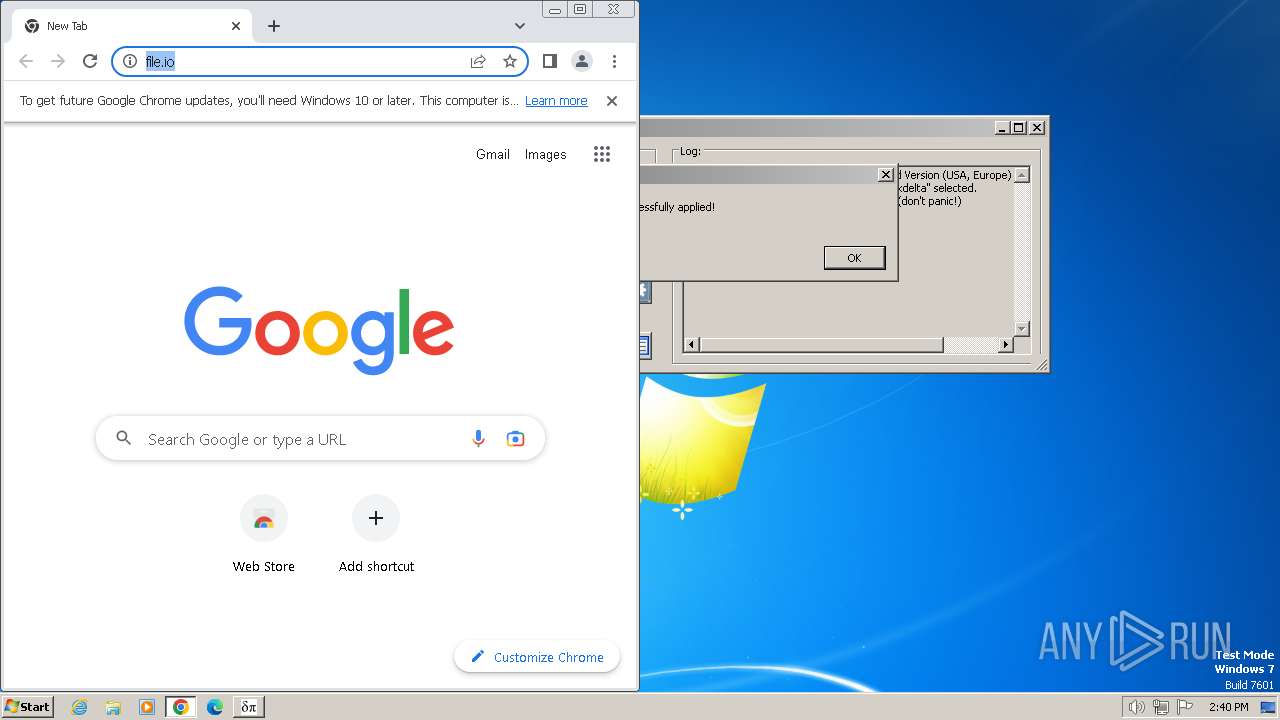The image size is (1280, 720).
Task: Click Customize Chrome button
Action: tap(537, 657)
